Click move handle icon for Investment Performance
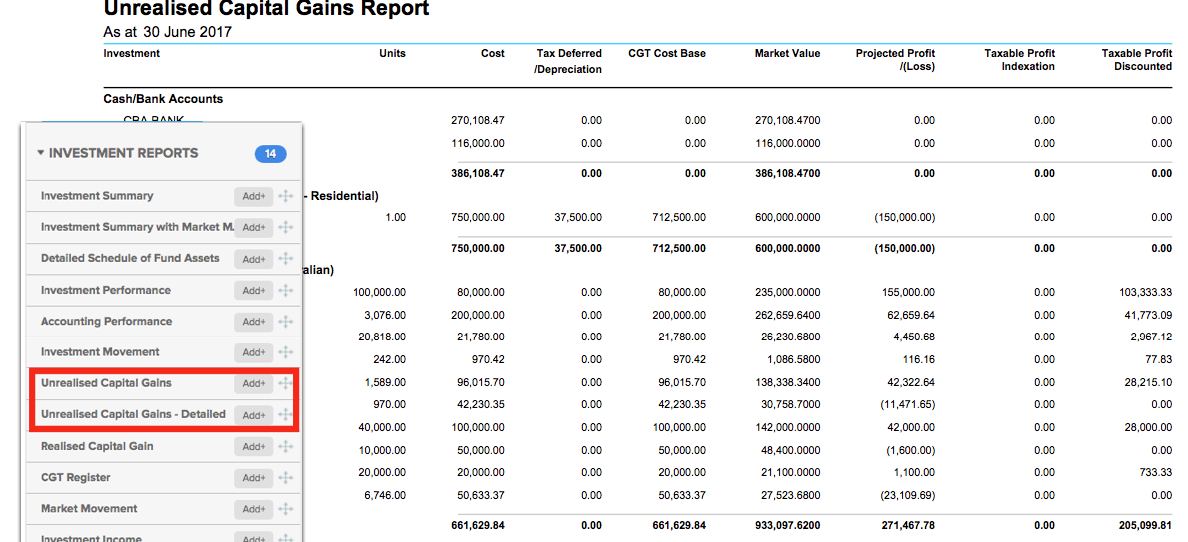Screen dimensions: 1188x542 [x=286, y=290]
